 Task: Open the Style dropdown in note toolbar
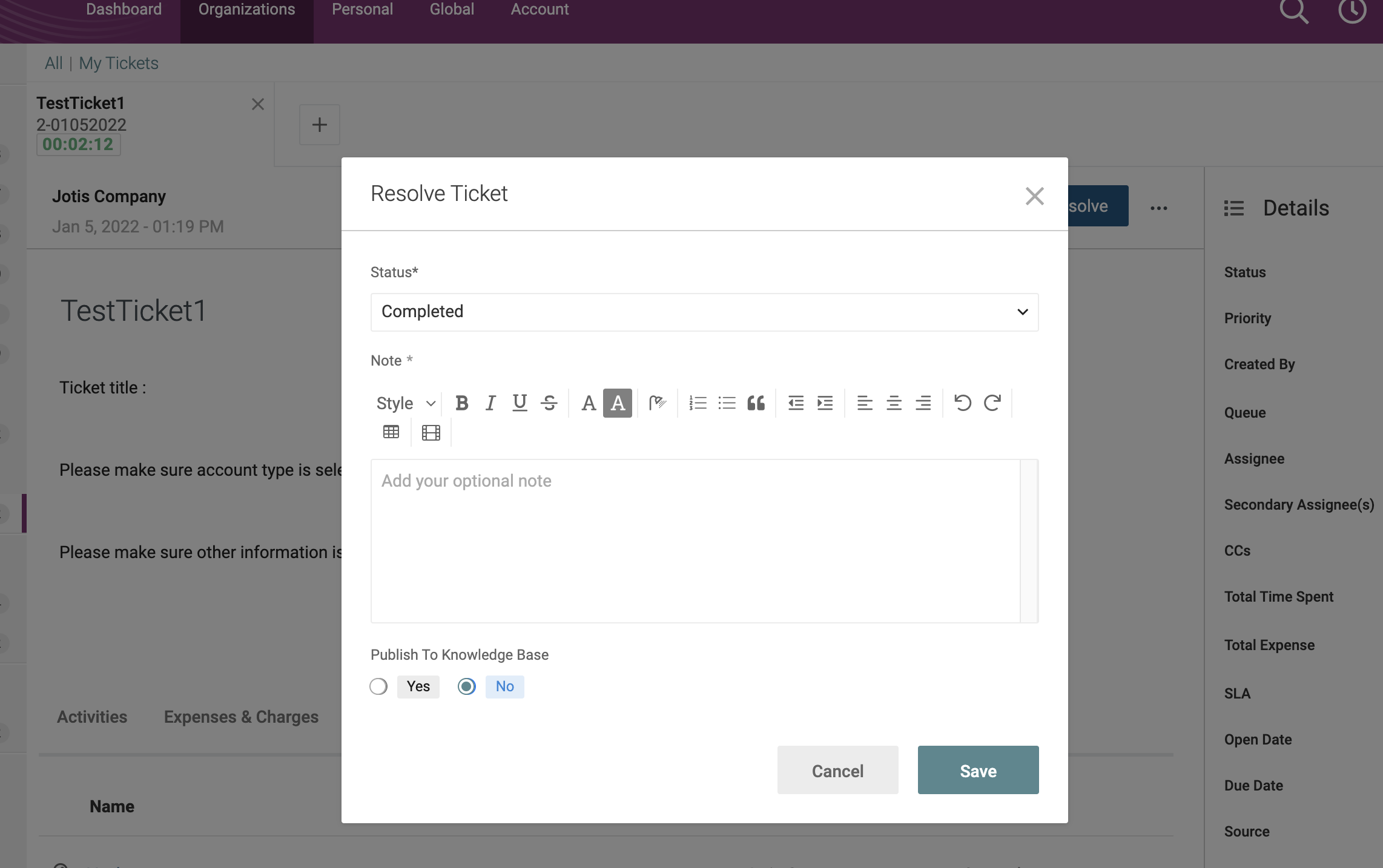(406, 403)
